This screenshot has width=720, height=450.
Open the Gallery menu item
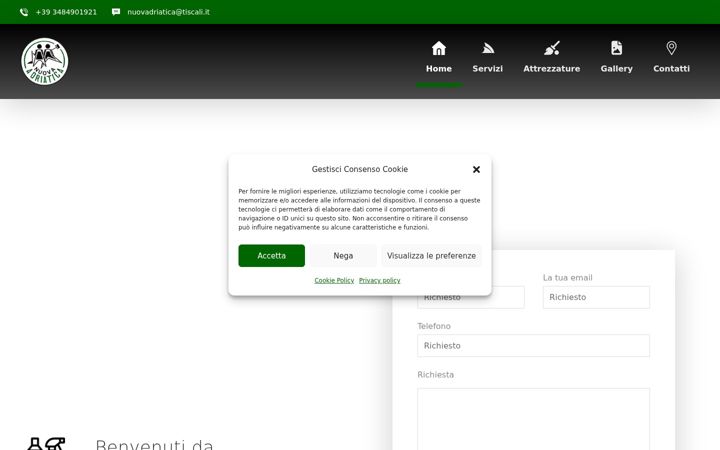616,68
